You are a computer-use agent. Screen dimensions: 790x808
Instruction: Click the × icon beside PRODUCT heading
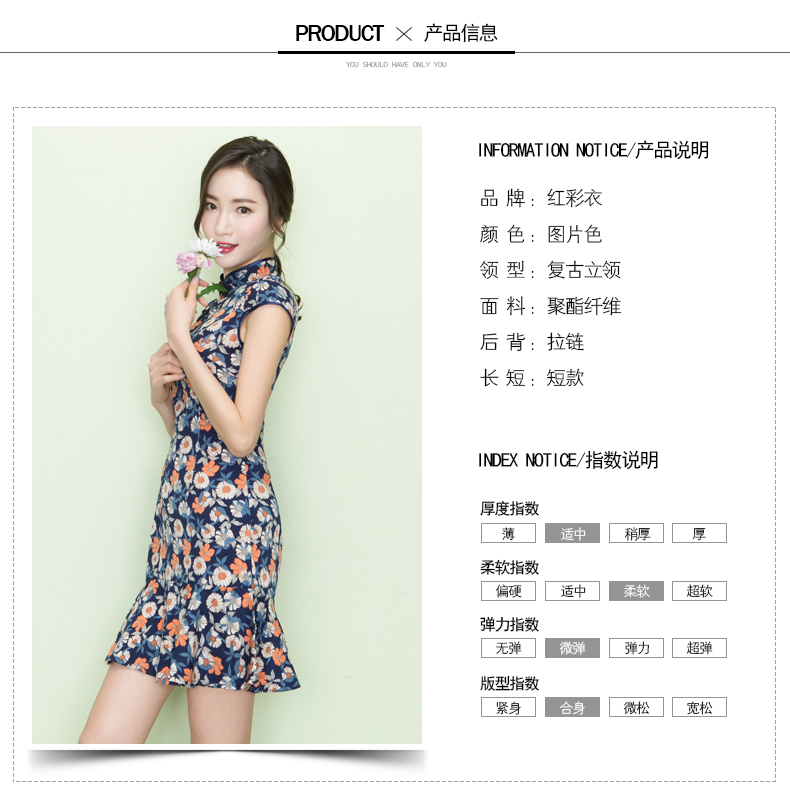404,35
